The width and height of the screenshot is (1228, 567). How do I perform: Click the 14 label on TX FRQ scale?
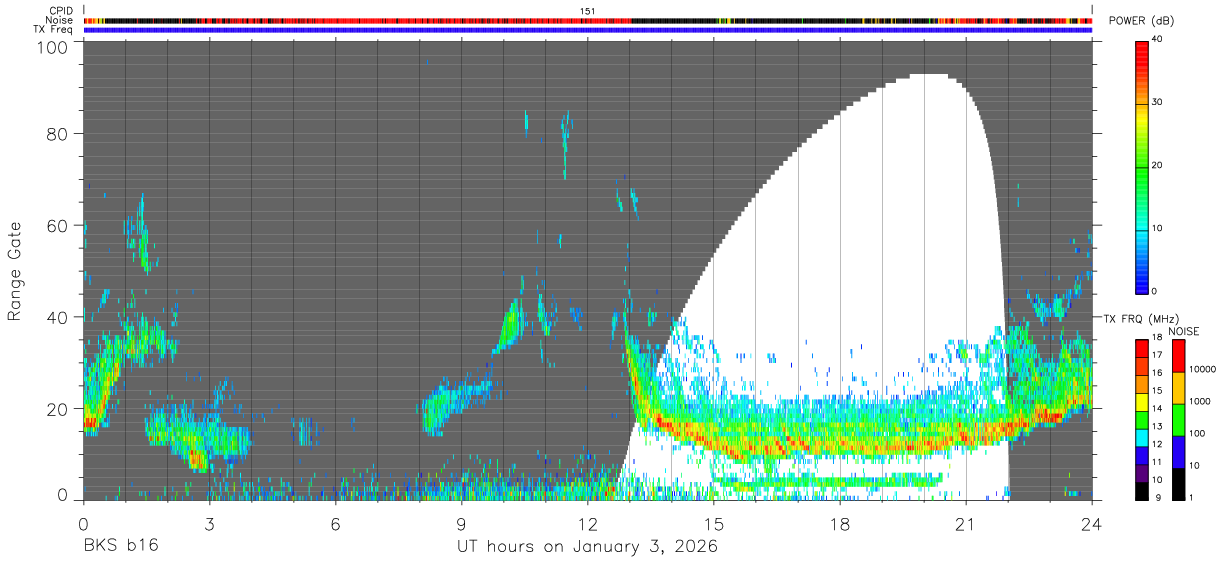coord(1157,408)
